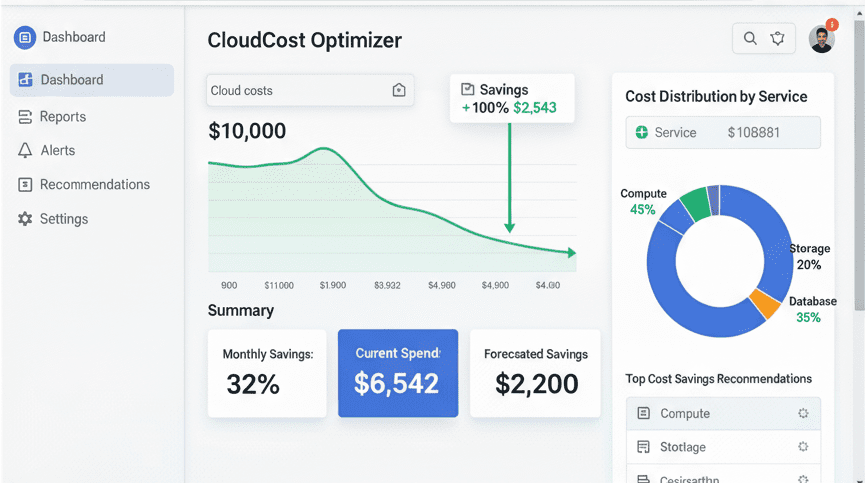865x483 pixels.
Task: Click the Current Spend card
Action: tap(398, 373)
